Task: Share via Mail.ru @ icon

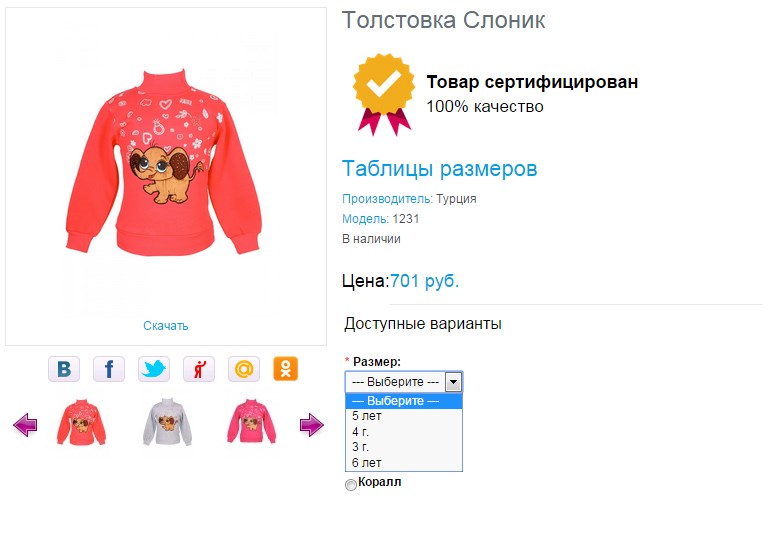Action: point(244,369)
